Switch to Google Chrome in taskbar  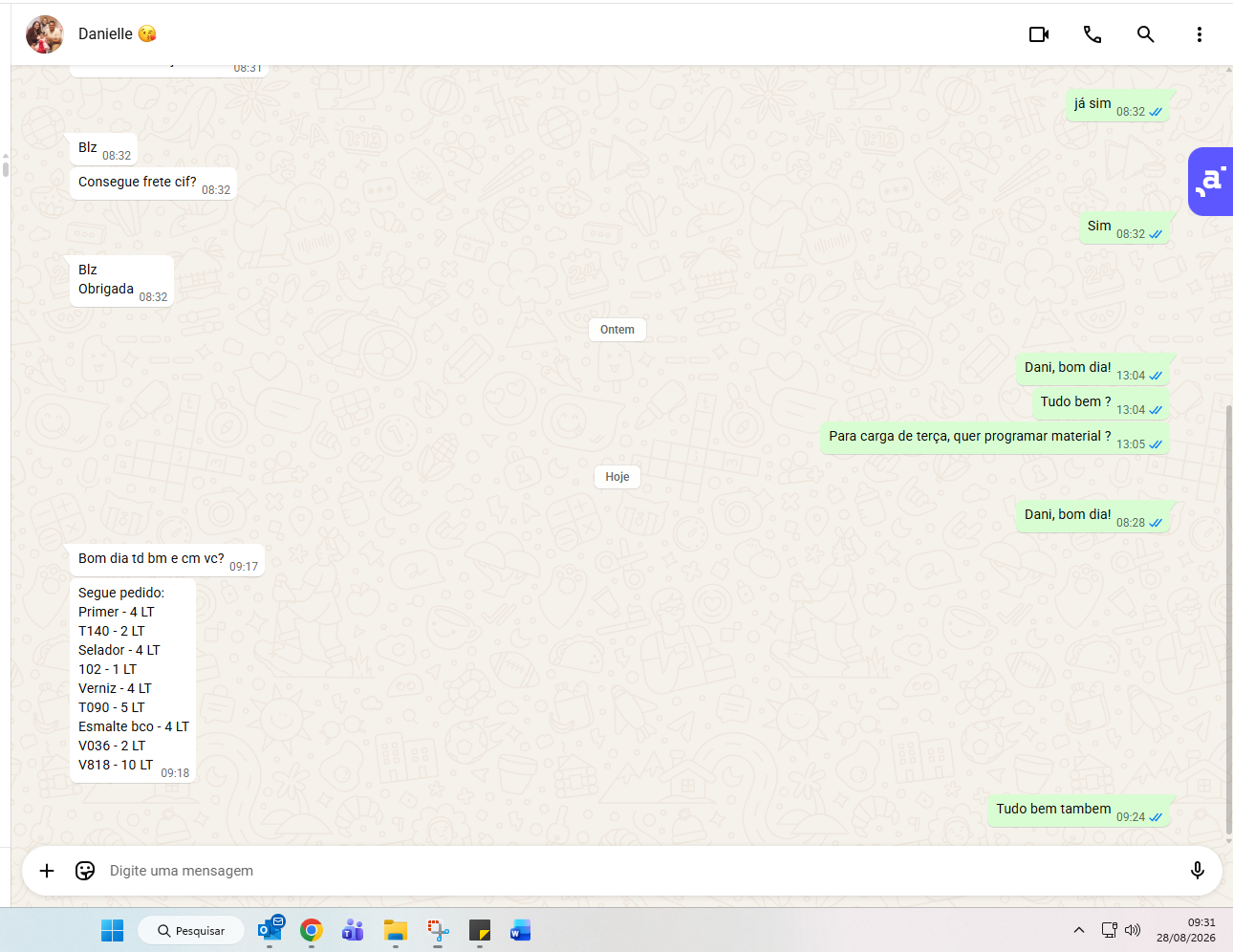click(x=311, y=930)
